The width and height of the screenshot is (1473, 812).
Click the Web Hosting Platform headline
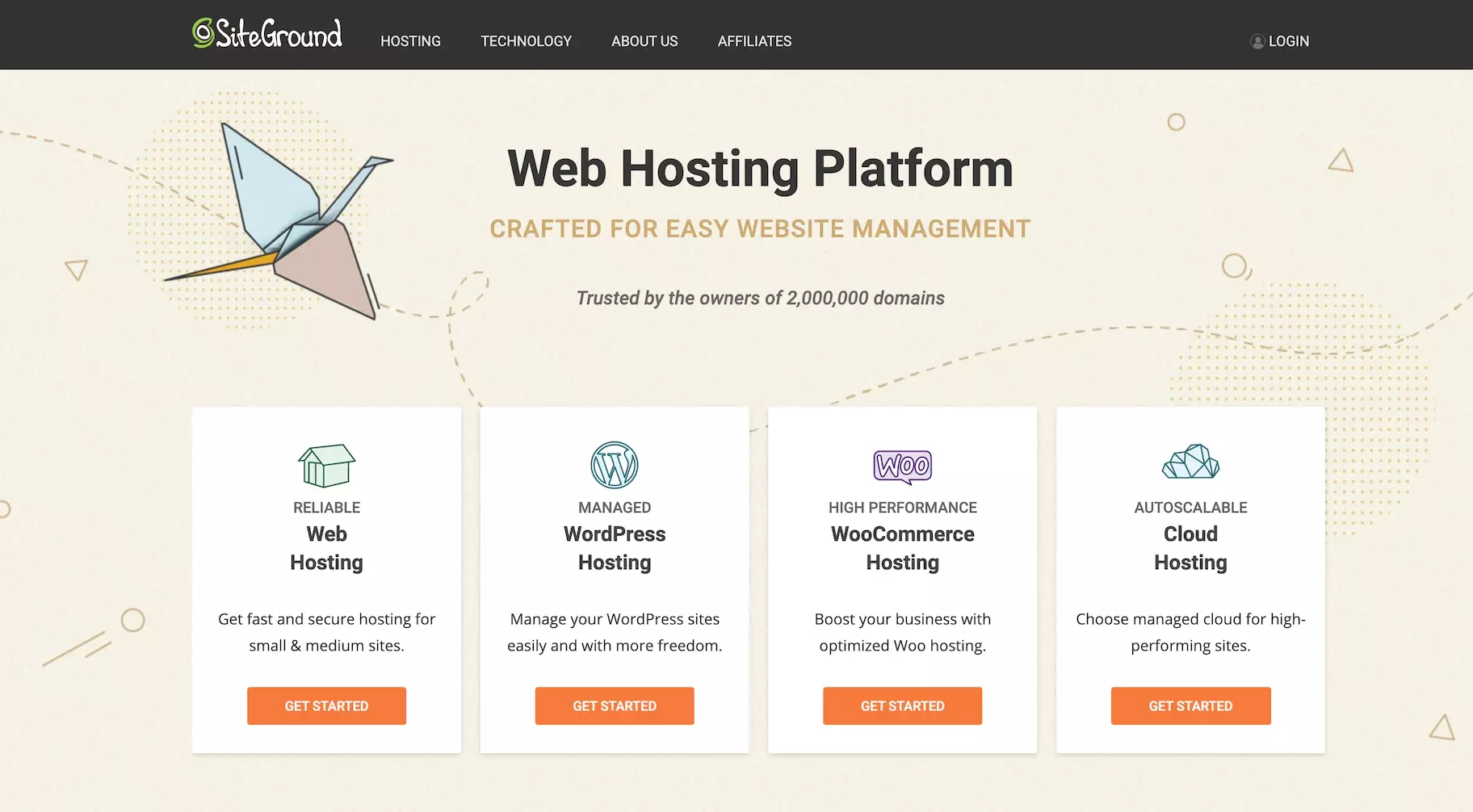coord(759,168)
